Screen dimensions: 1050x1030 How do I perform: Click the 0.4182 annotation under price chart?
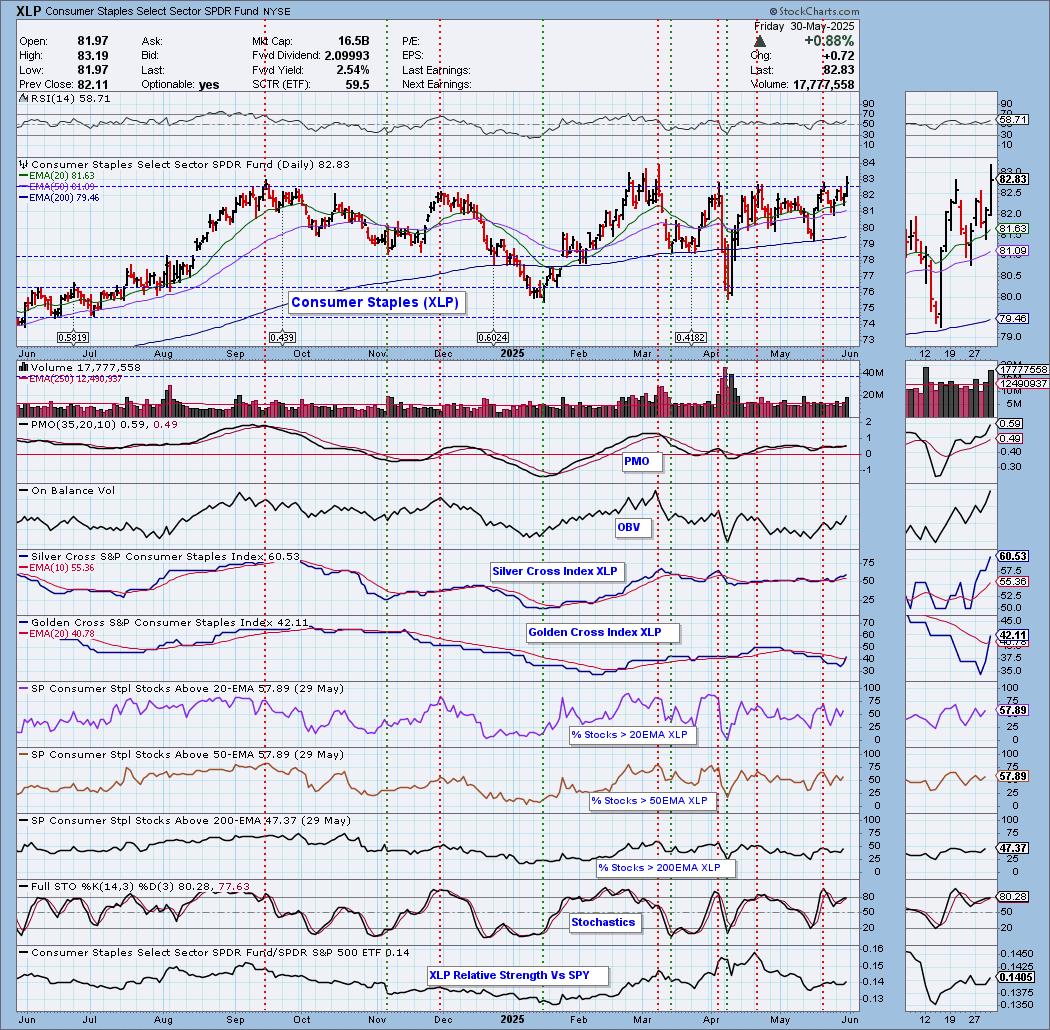click(691, 338)
